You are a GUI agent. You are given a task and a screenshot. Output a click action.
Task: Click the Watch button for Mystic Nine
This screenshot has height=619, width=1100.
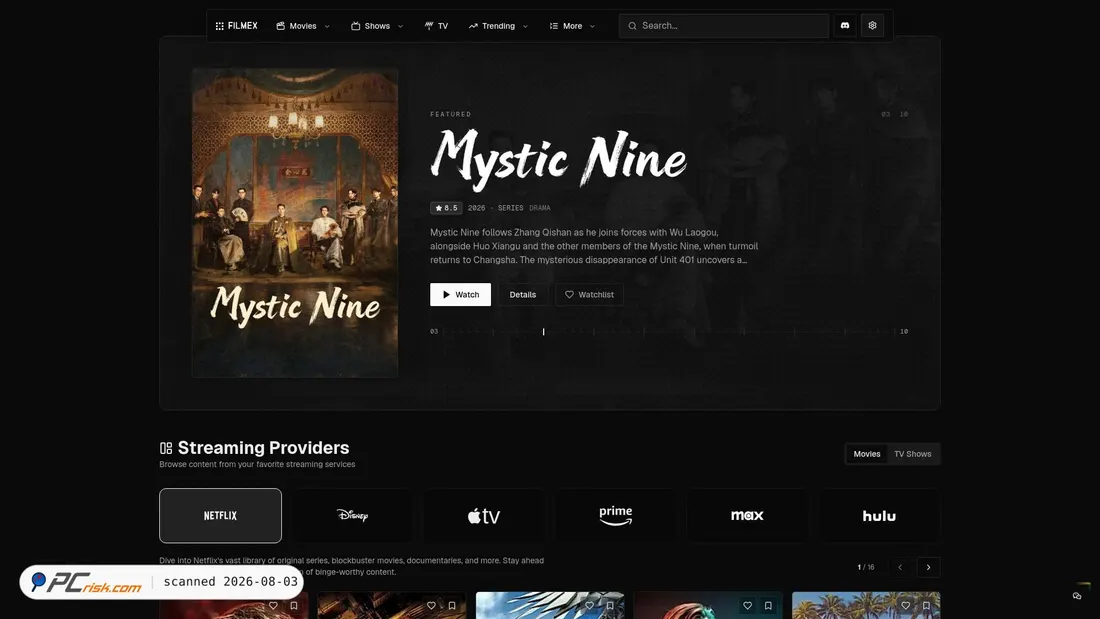click(460, 295)
